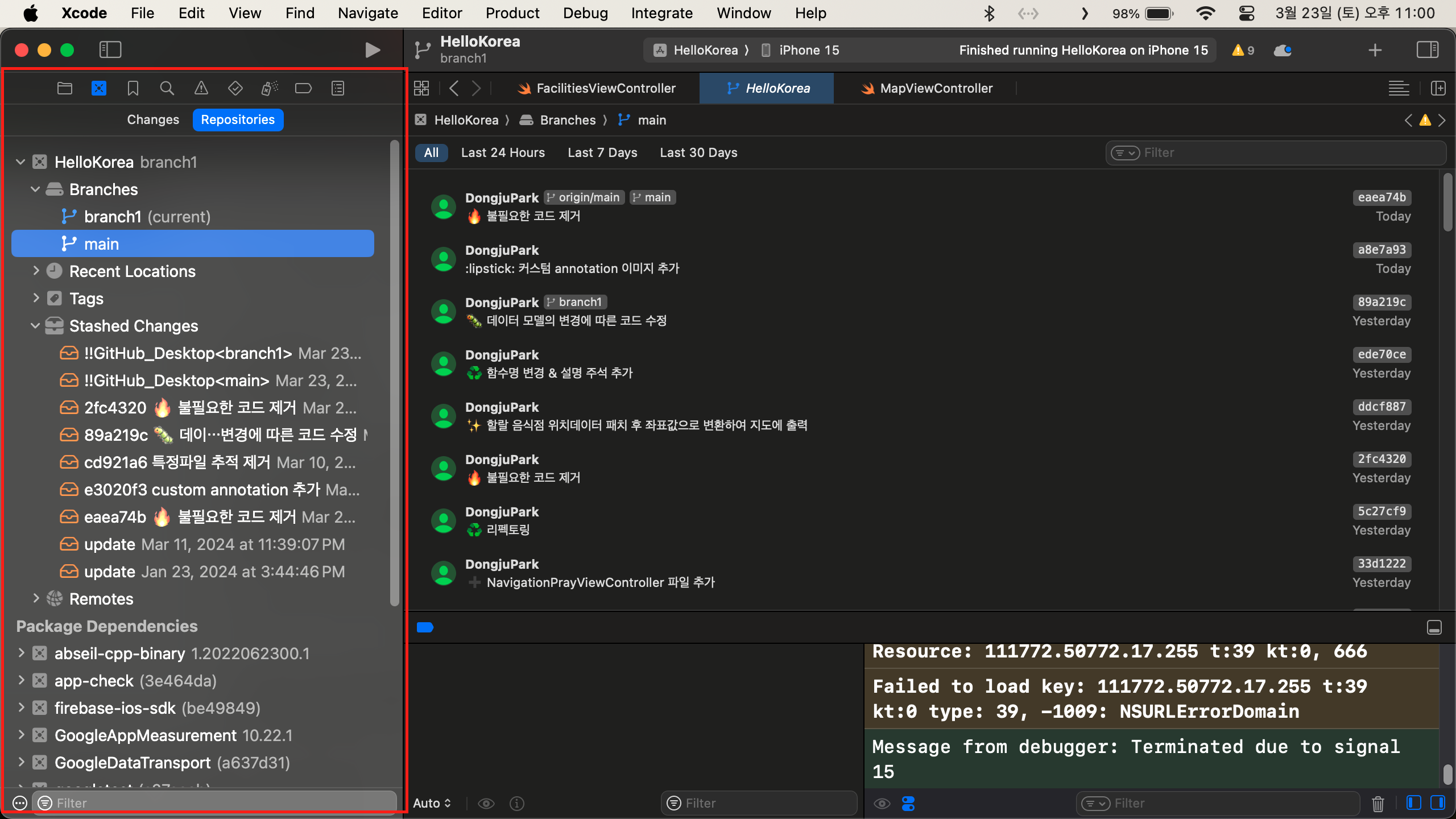Clear the console with trash icon
Image resolution: width=1456 pixels, height=819 pixels.
tap(1378, 804)
